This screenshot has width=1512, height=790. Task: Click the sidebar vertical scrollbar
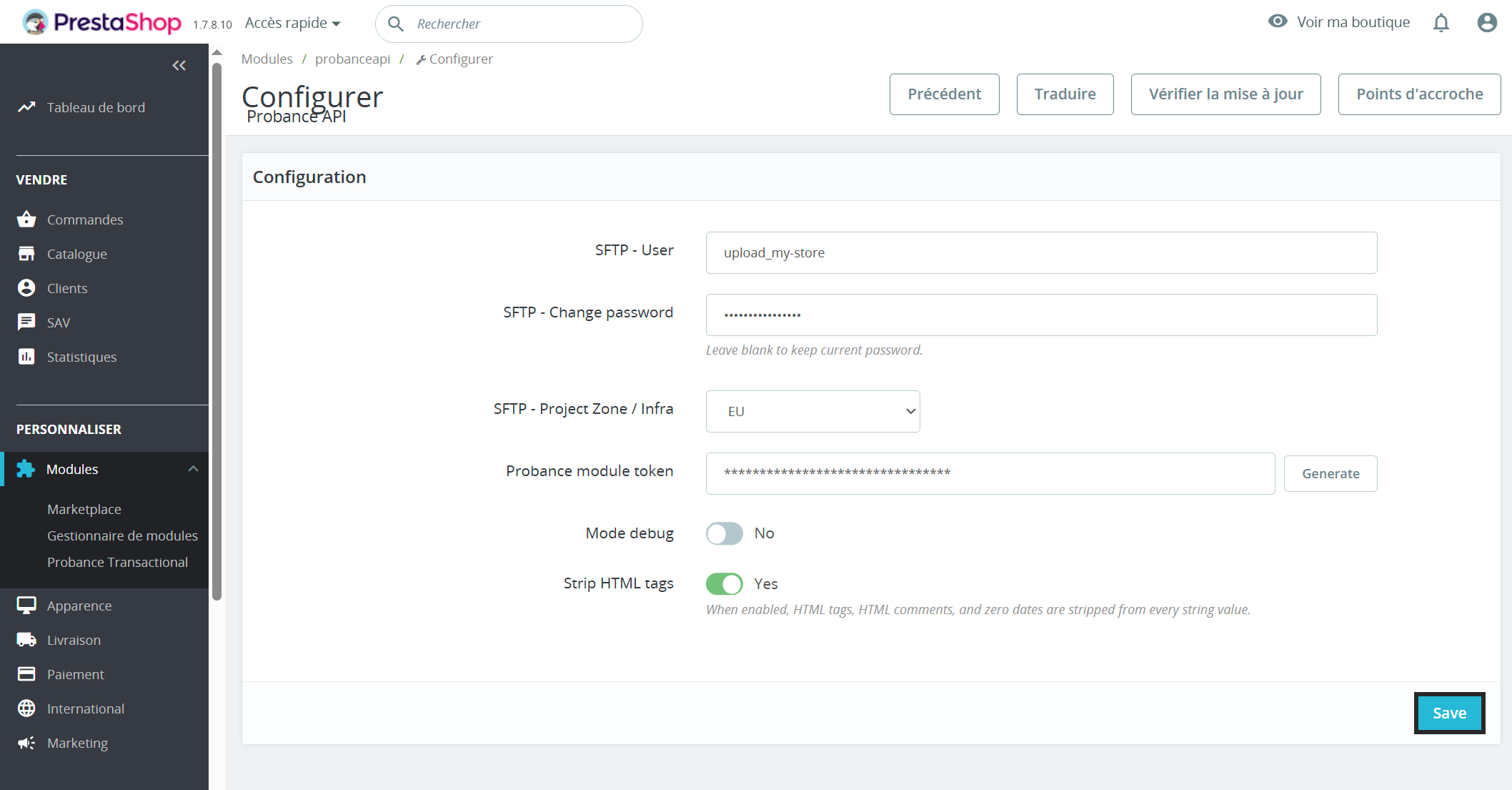point(217,332)
